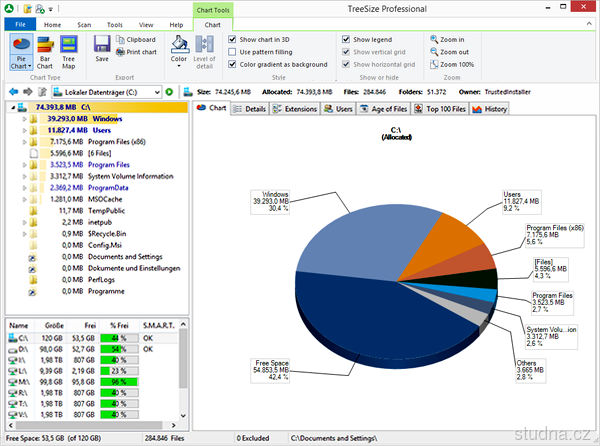Image resolution: width=600 pixels, height=446 pixels.
Task: Reset chart Zoom to 100%
Action: [452, 64]
